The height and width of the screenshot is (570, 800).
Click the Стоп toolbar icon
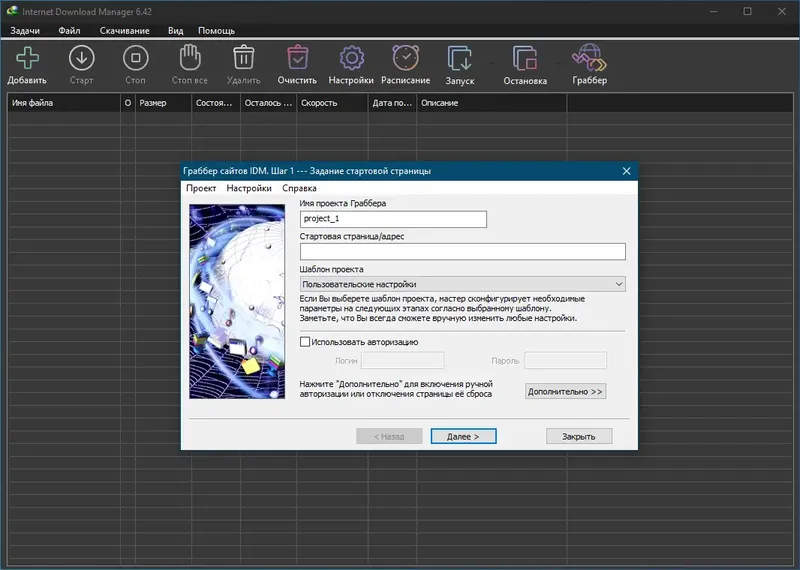click(x=136, y=58)
